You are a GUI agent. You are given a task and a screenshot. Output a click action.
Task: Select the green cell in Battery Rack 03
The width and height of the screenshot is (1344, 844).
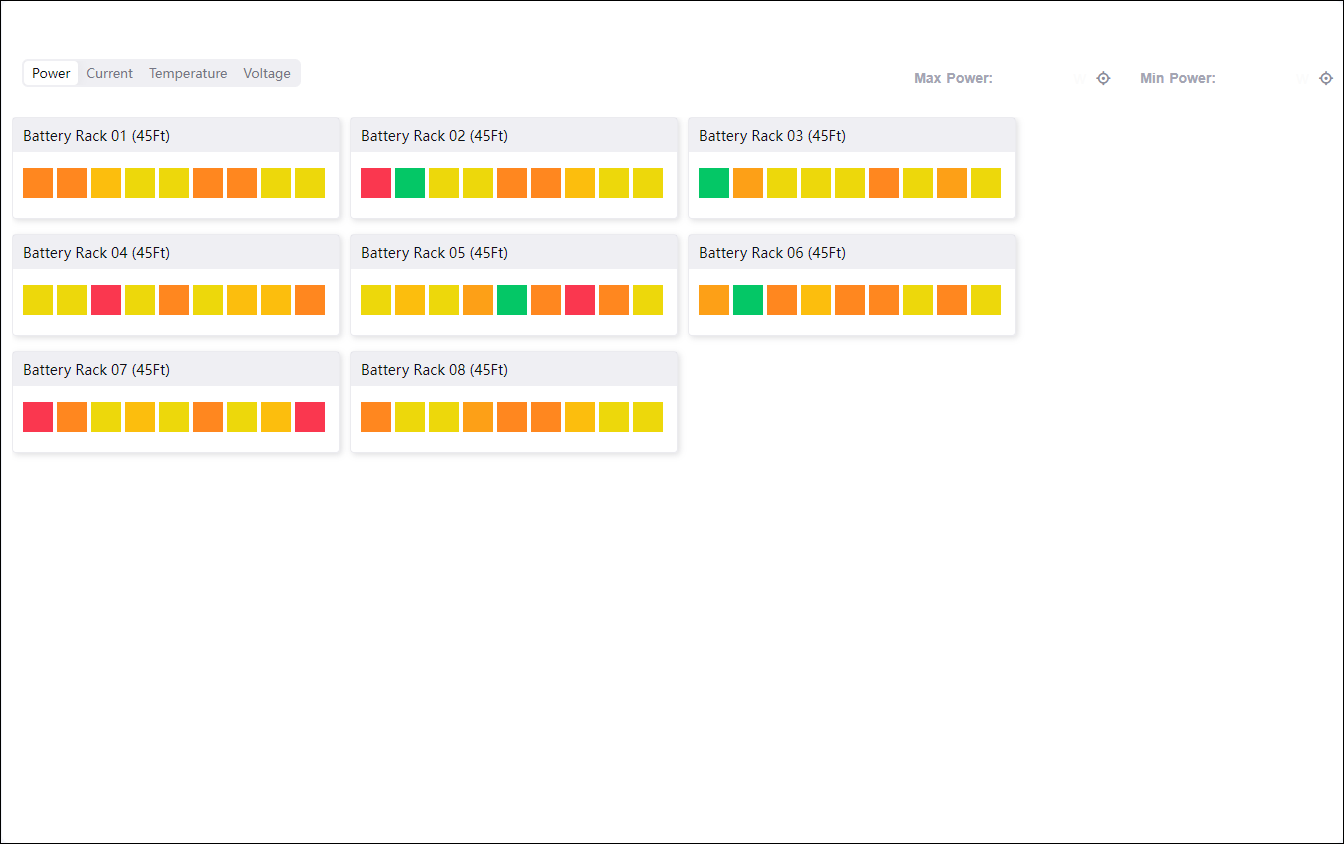(714, 183)
